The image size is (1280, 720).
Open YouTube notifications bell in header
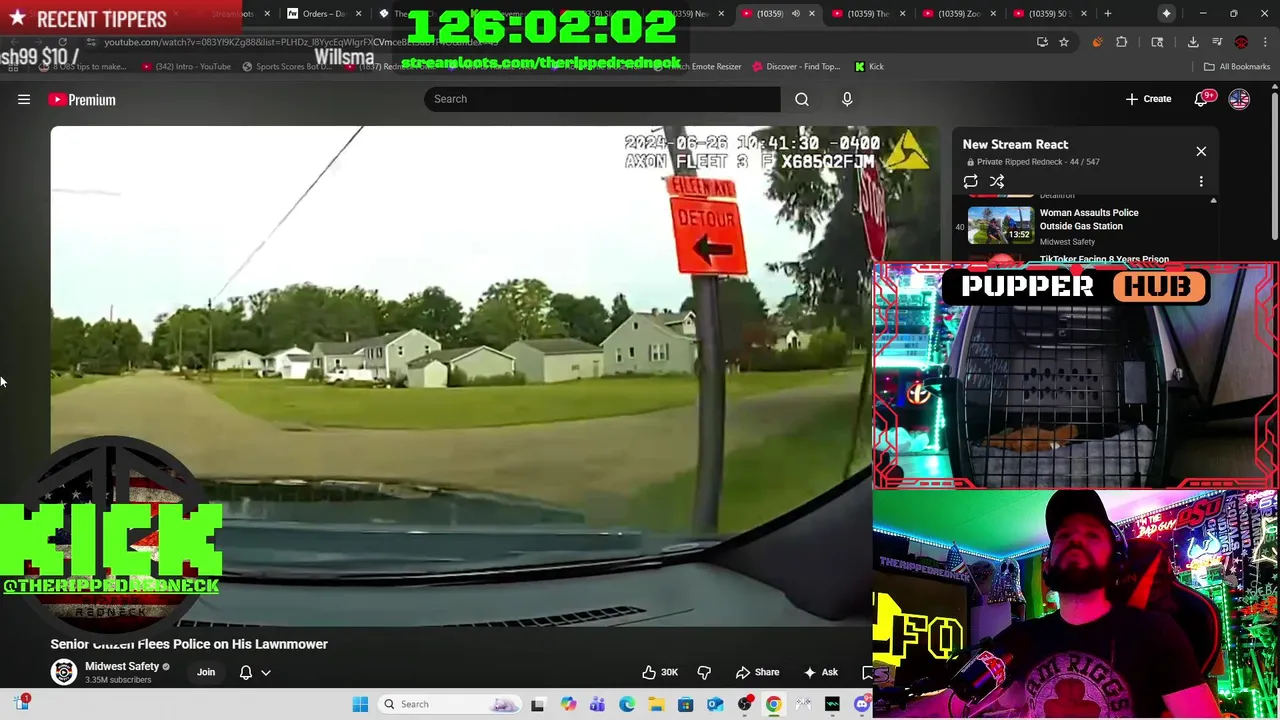coord(1202,99)
